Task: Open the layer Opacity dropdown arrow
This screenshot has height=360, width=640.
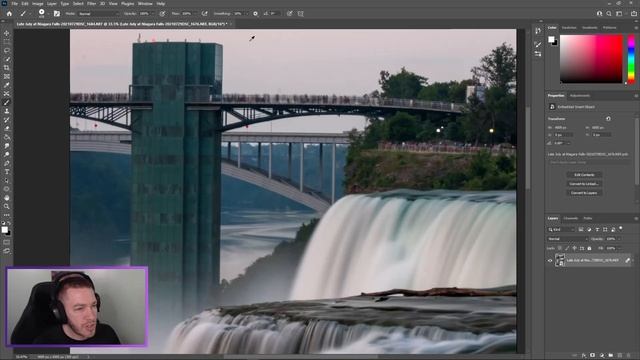Action: coord(619,239)
